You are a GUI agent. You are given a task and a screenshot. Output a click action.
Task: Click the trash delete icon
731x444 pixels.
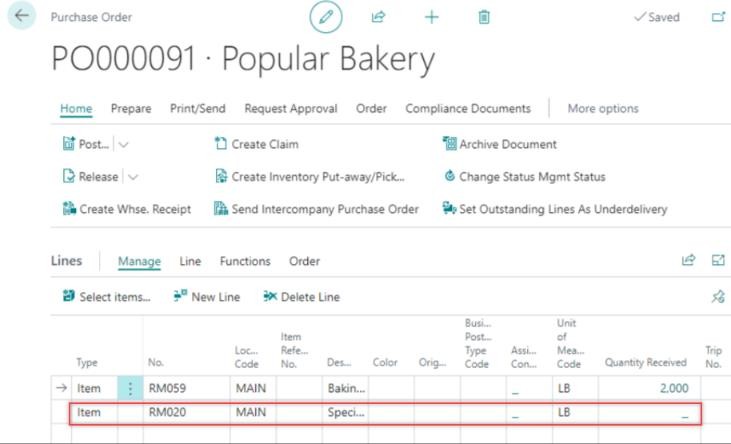[x=484, y=17]
